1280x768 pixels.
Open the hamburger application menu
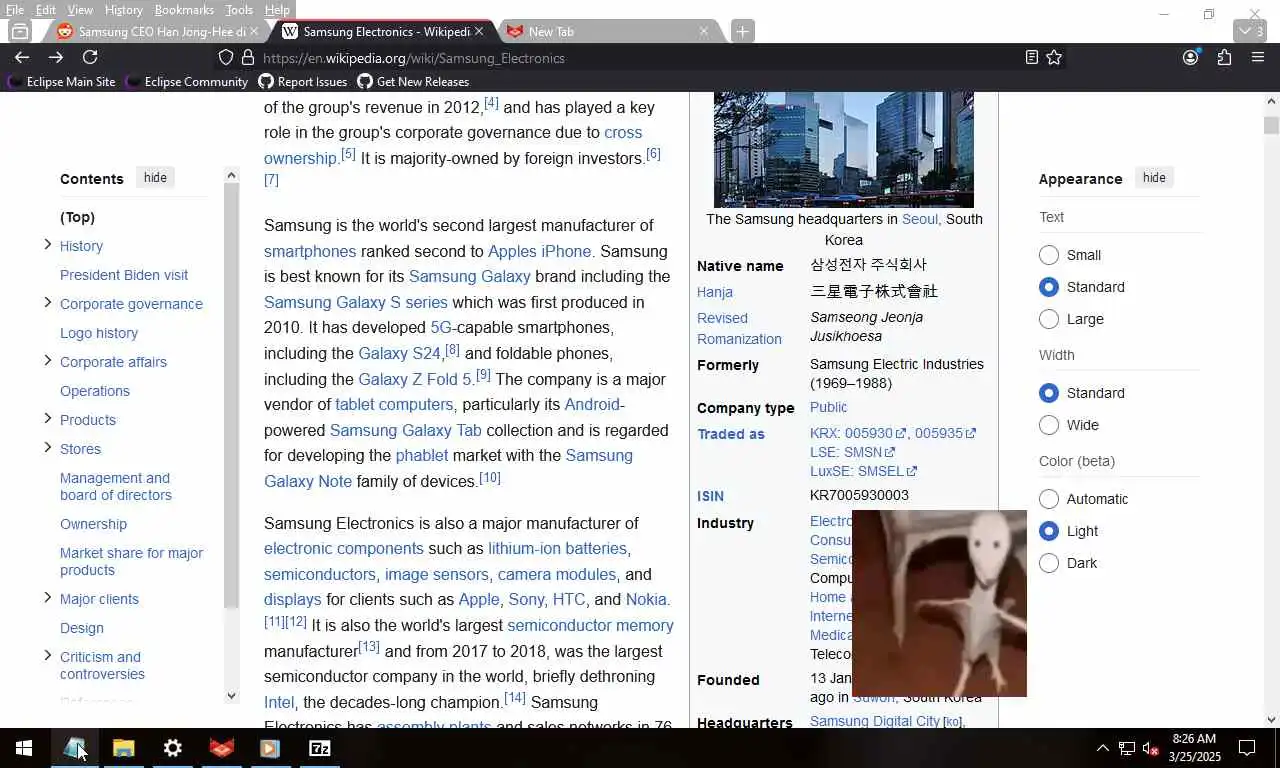pyautogui.click(x=1258, y=58)
